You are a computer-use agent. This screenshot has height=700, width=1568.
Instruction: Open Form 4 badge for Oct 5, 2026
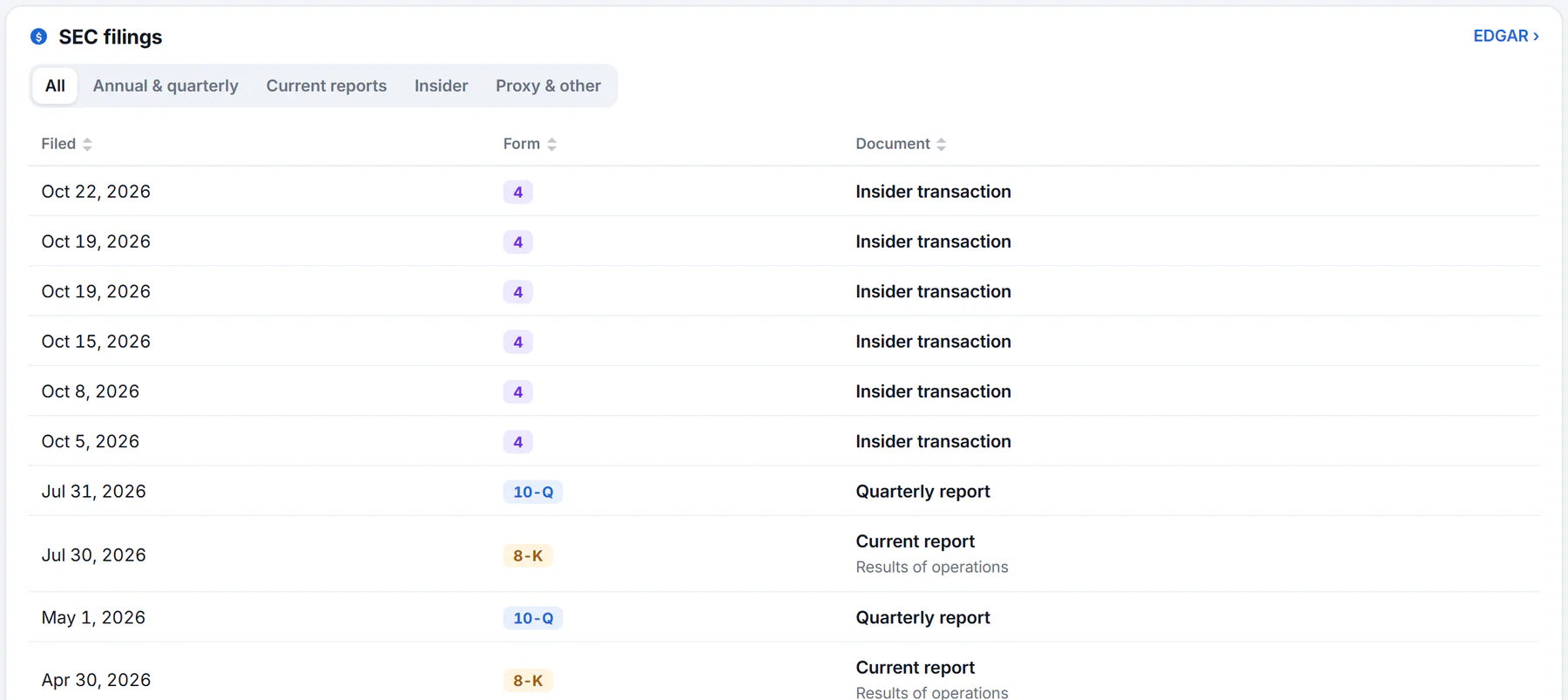[518, 442]
